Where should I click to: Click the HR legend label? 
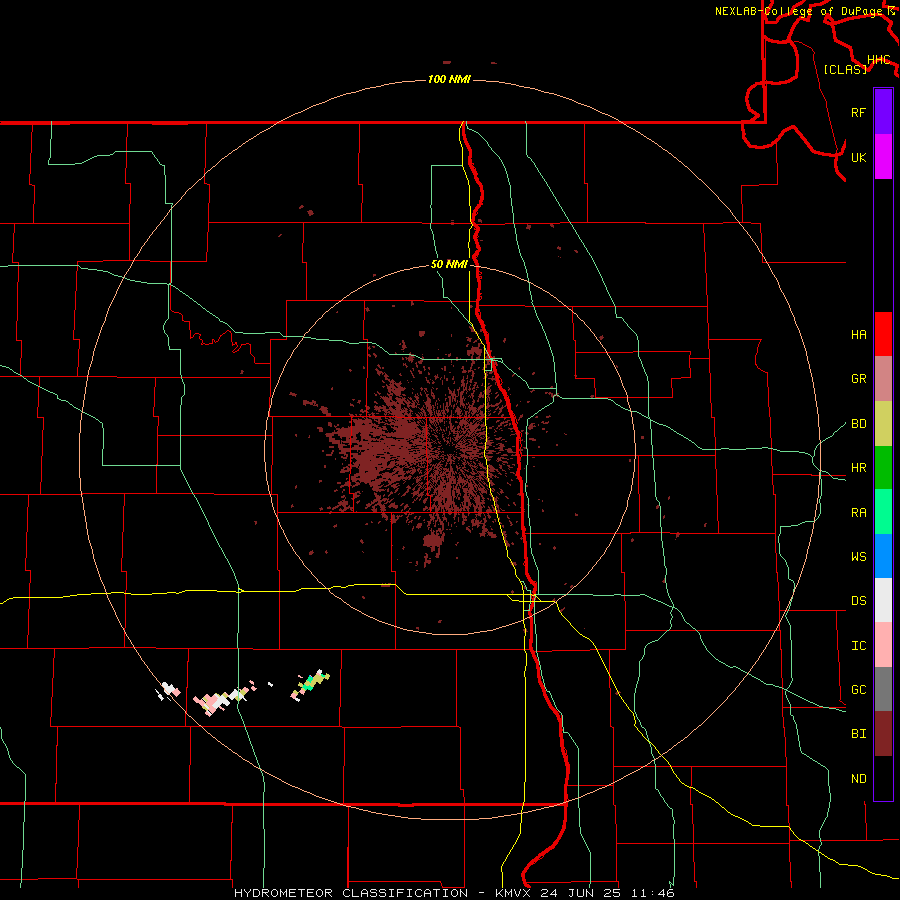point(858,468)
